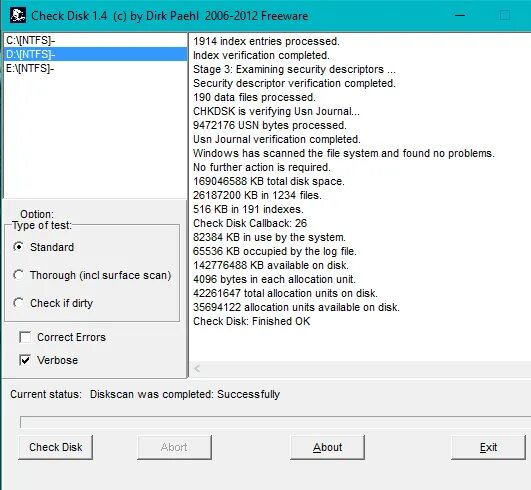Select the C:\[NTFS]- drive entry
Screen dimensions: 531x490
(x=95, y=40)
